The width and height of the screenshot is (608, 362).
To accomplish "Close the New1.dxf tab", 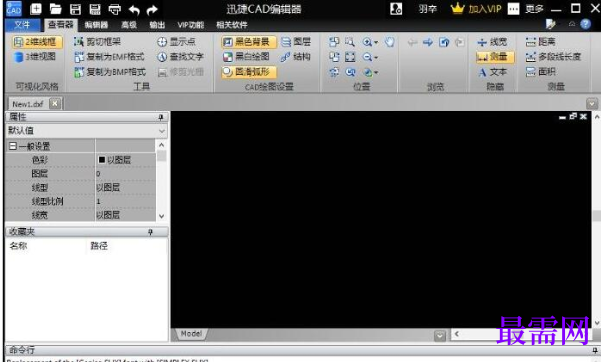I will click(55, 104).
